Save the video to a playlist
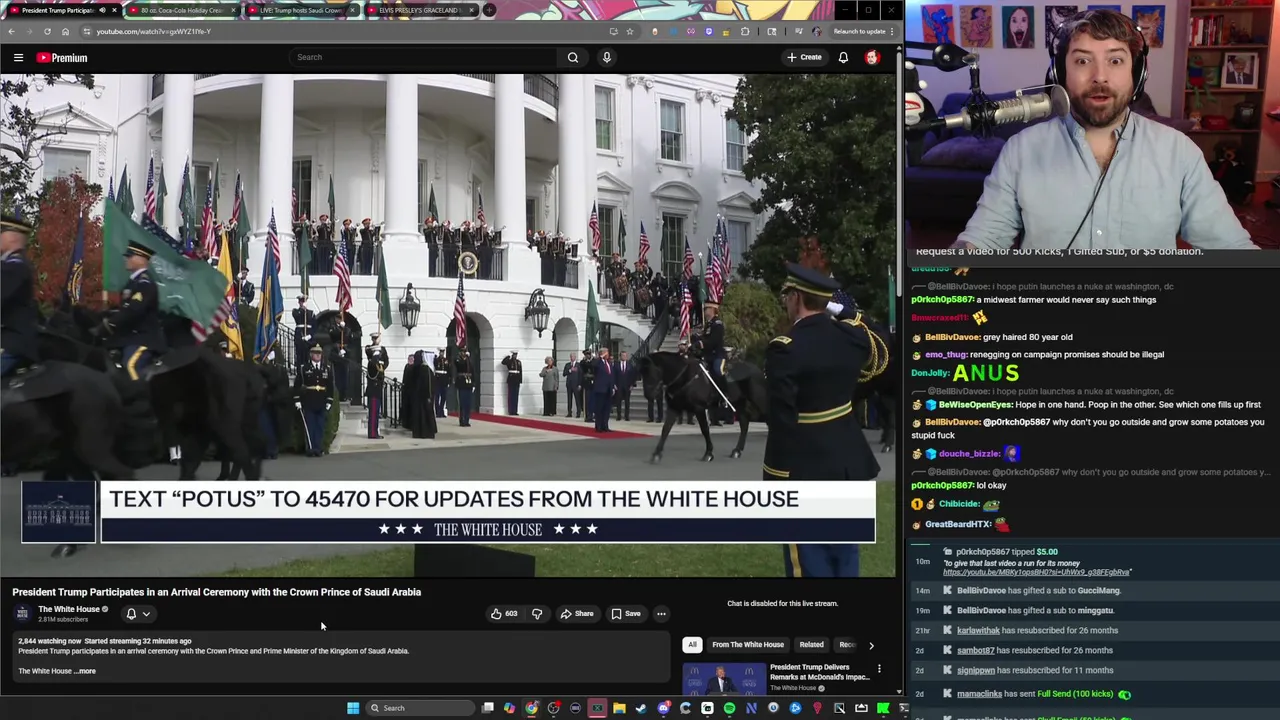 pyautogui.click(x=626, y=614)
